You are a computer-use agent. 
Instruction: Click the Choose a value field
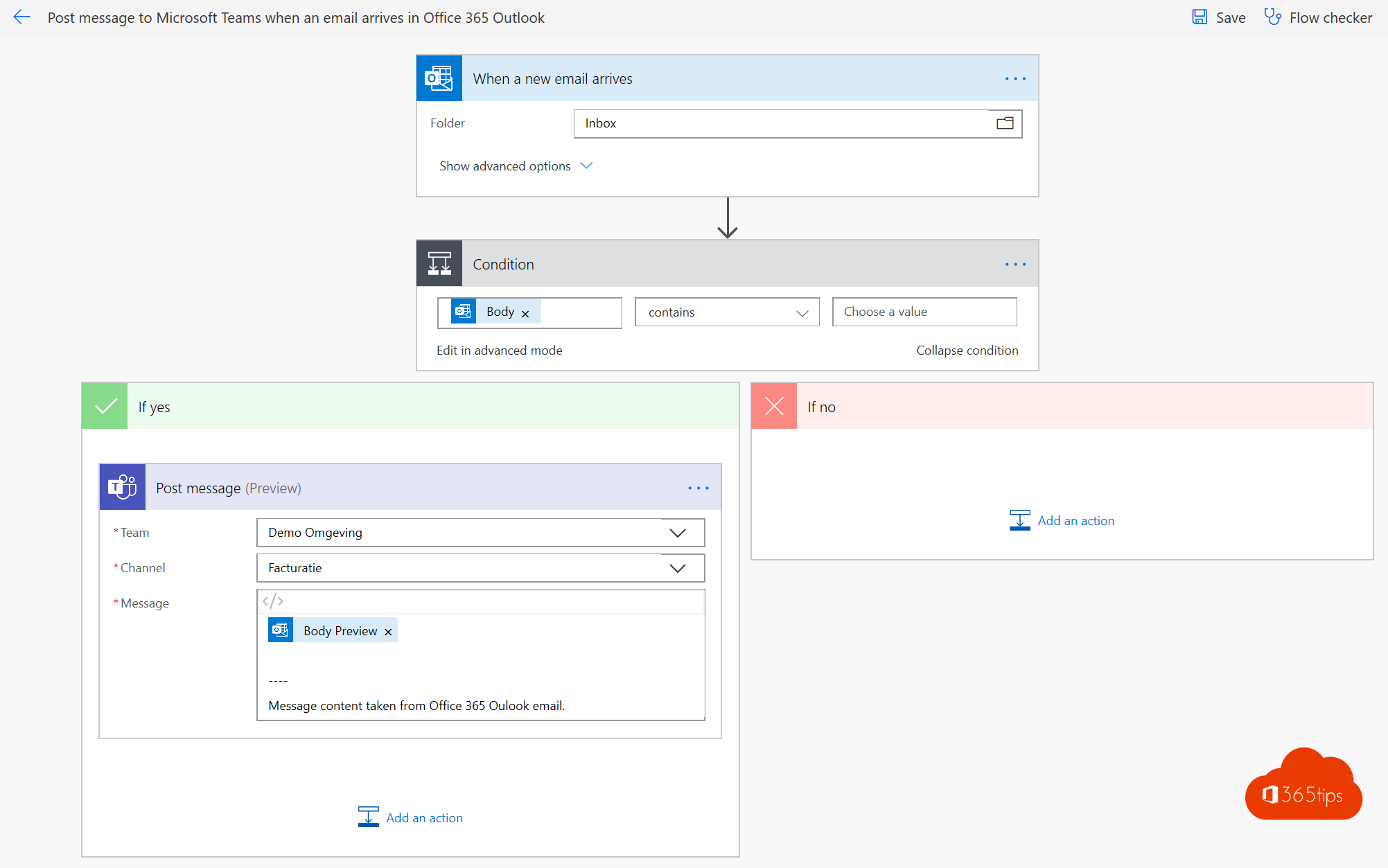click(x=924, y=312)
